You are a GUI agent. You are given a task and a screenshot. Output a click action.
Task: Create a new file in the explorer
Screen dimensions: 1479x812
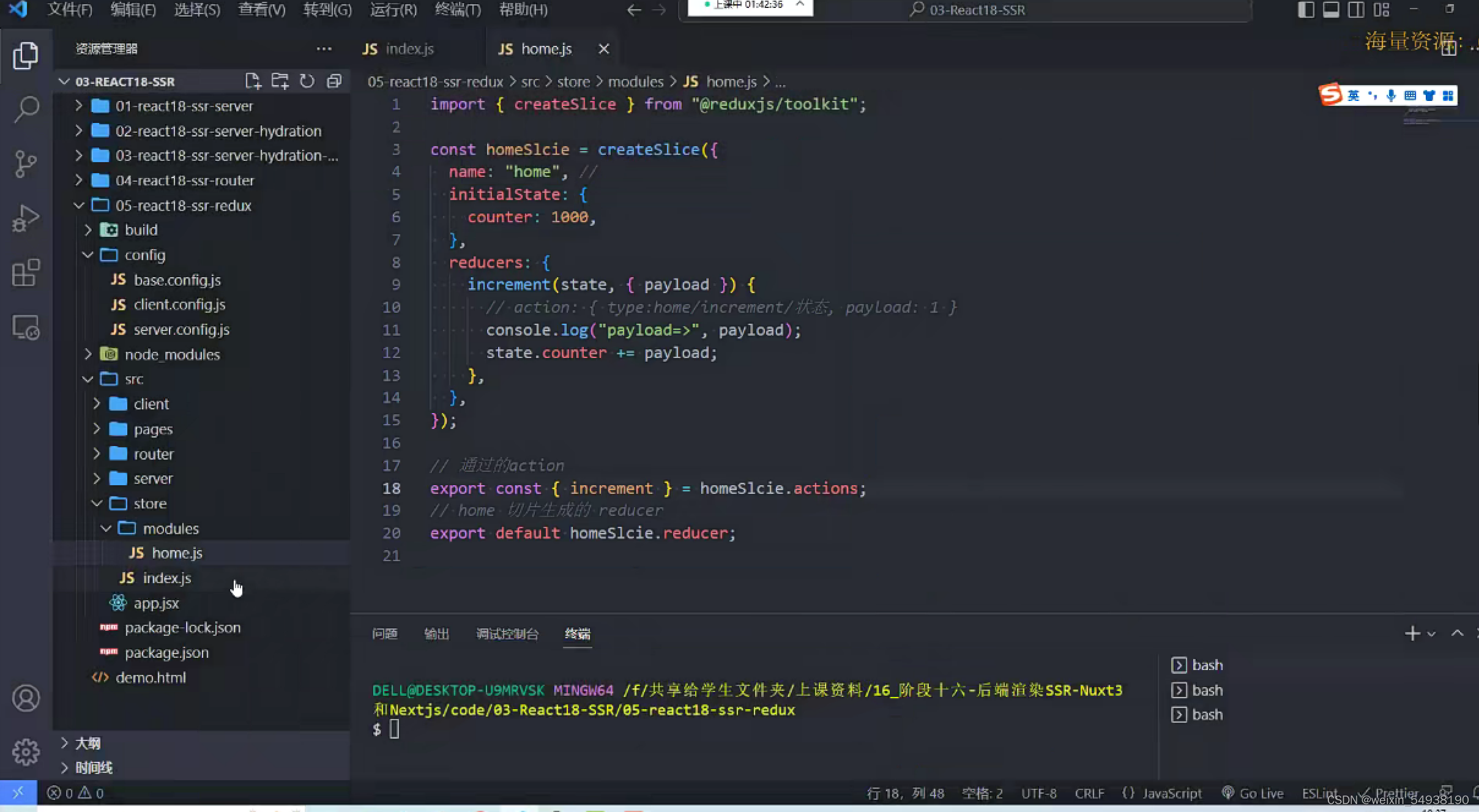(253, 81)
